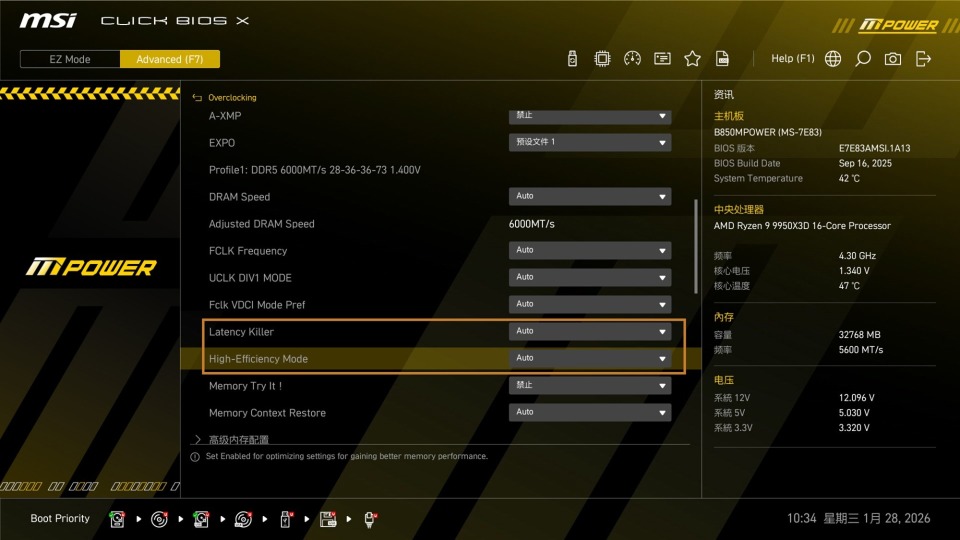Open the M-Flash USB BIOS update tool
The width and height of the screenshot is (960, 540).
572,59
